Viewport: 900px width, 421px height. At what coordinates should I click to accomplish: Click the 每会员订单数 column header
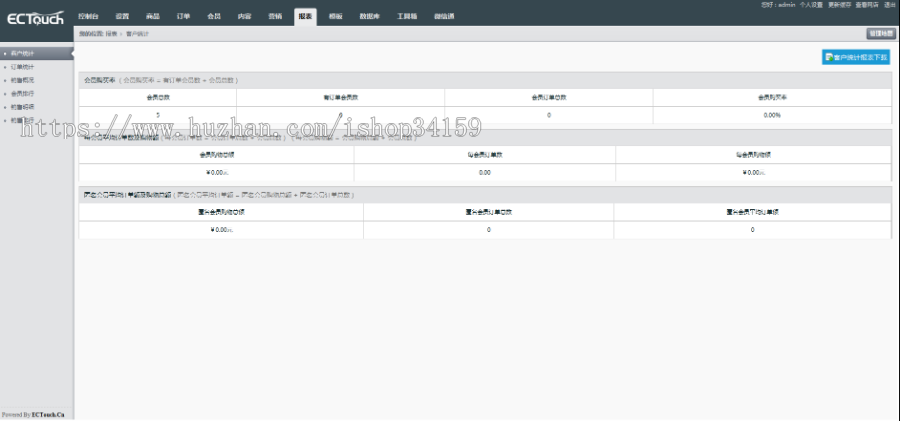point(485,155)
